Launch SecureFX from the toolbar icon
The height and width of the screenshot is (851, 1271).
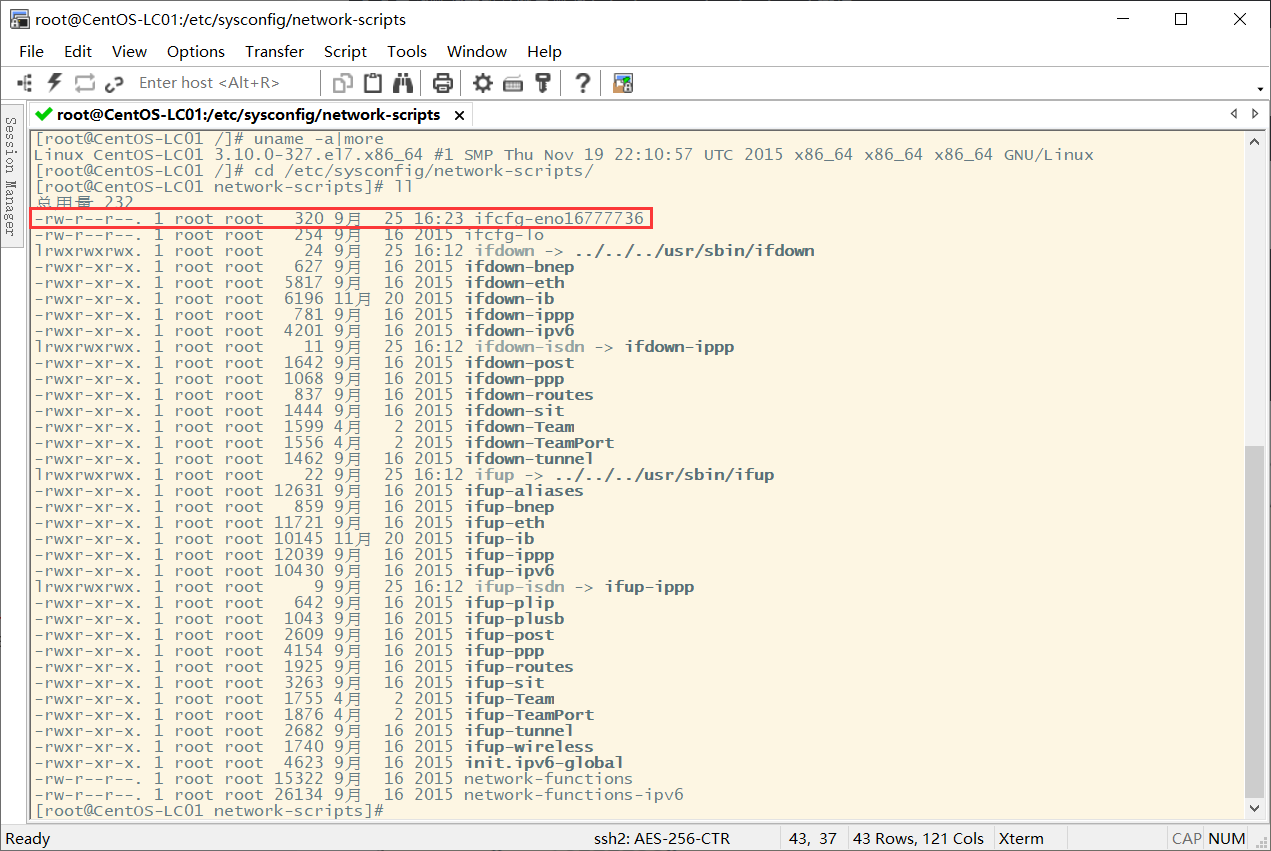coord(623,83)
